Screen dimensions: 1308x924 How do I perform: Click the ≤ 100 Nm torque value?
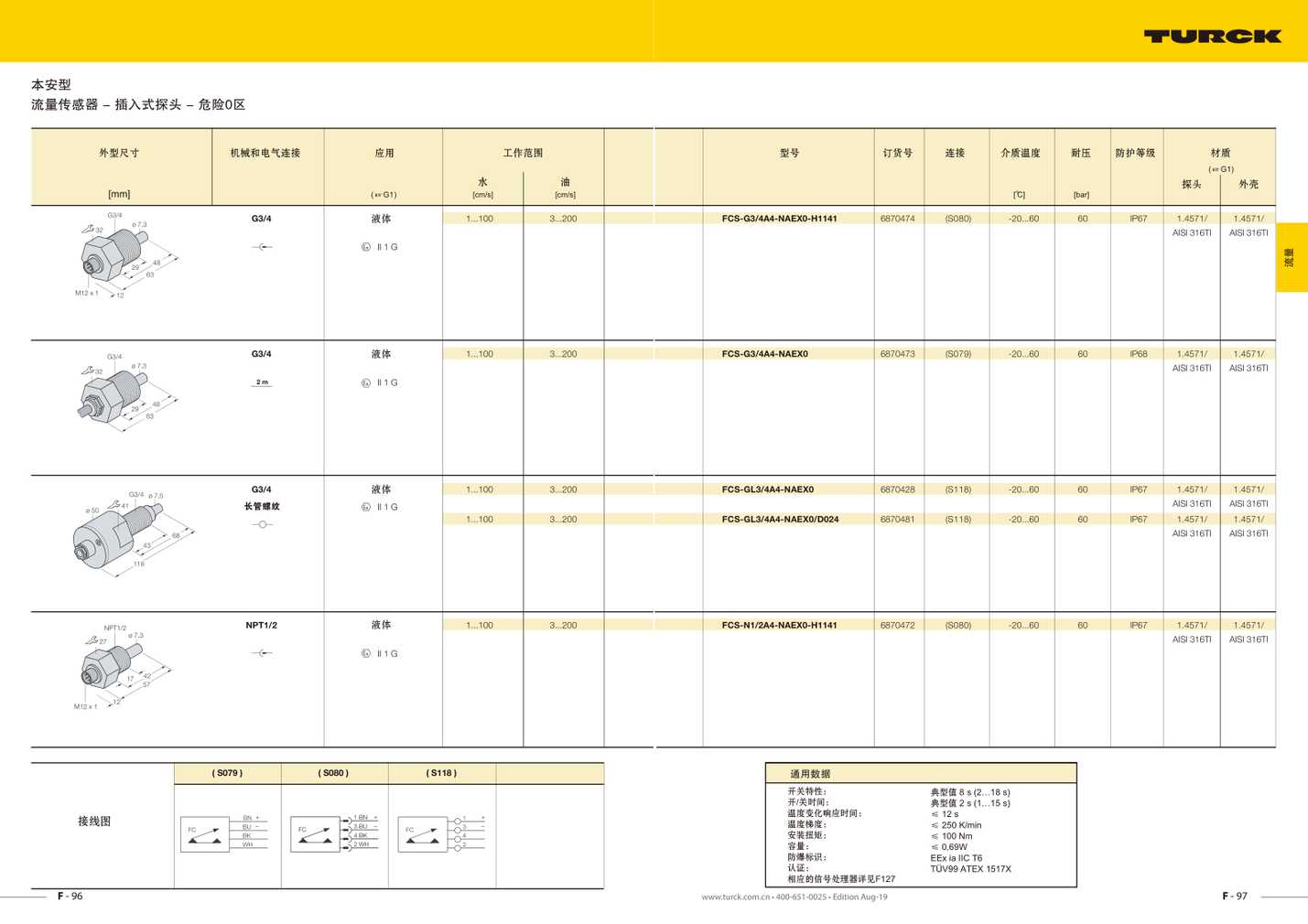(951, 836)
